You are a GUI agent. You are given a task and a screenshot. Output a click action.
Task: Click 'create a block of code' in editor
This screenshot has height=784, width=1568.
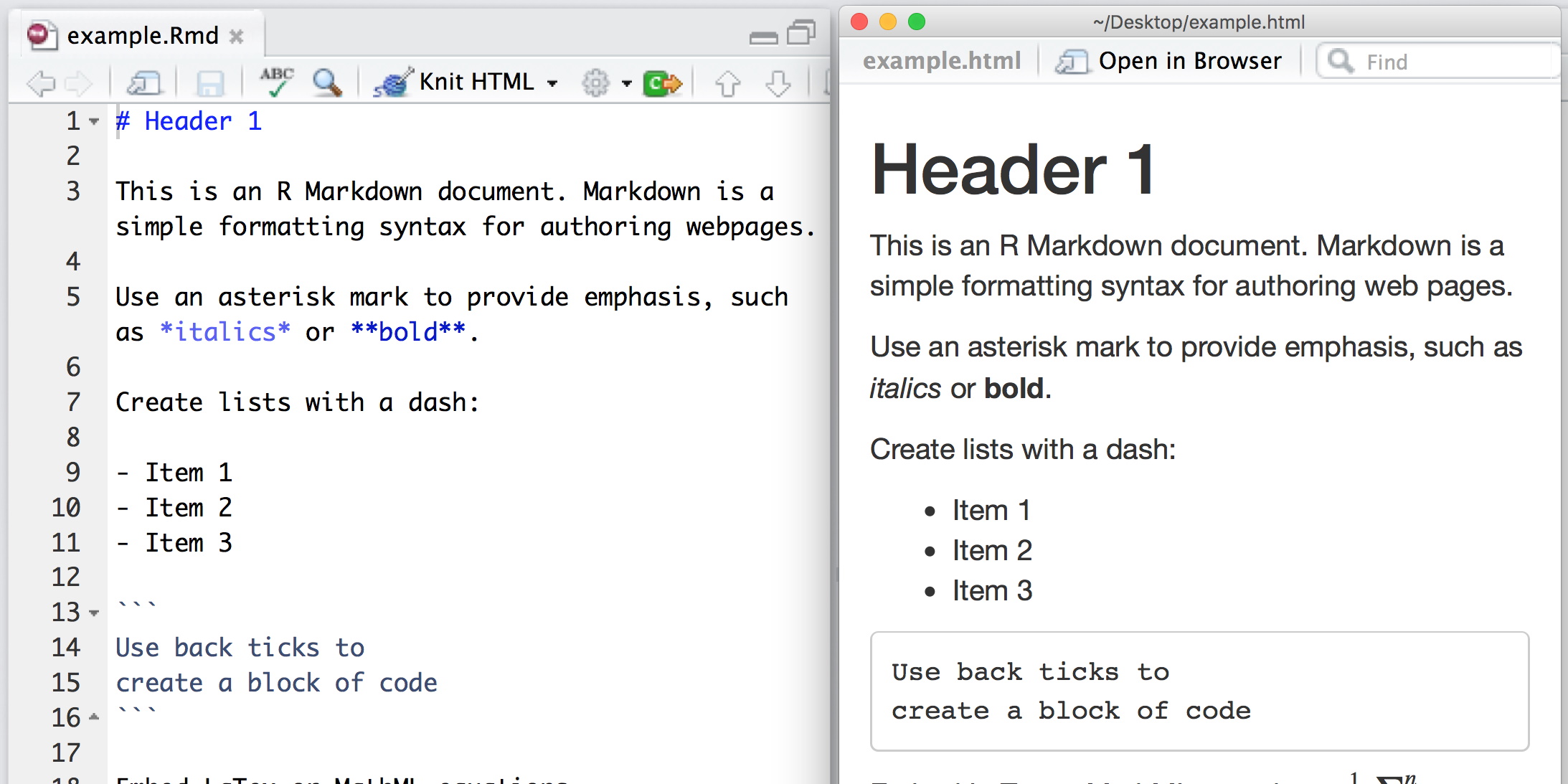[276, 684]
